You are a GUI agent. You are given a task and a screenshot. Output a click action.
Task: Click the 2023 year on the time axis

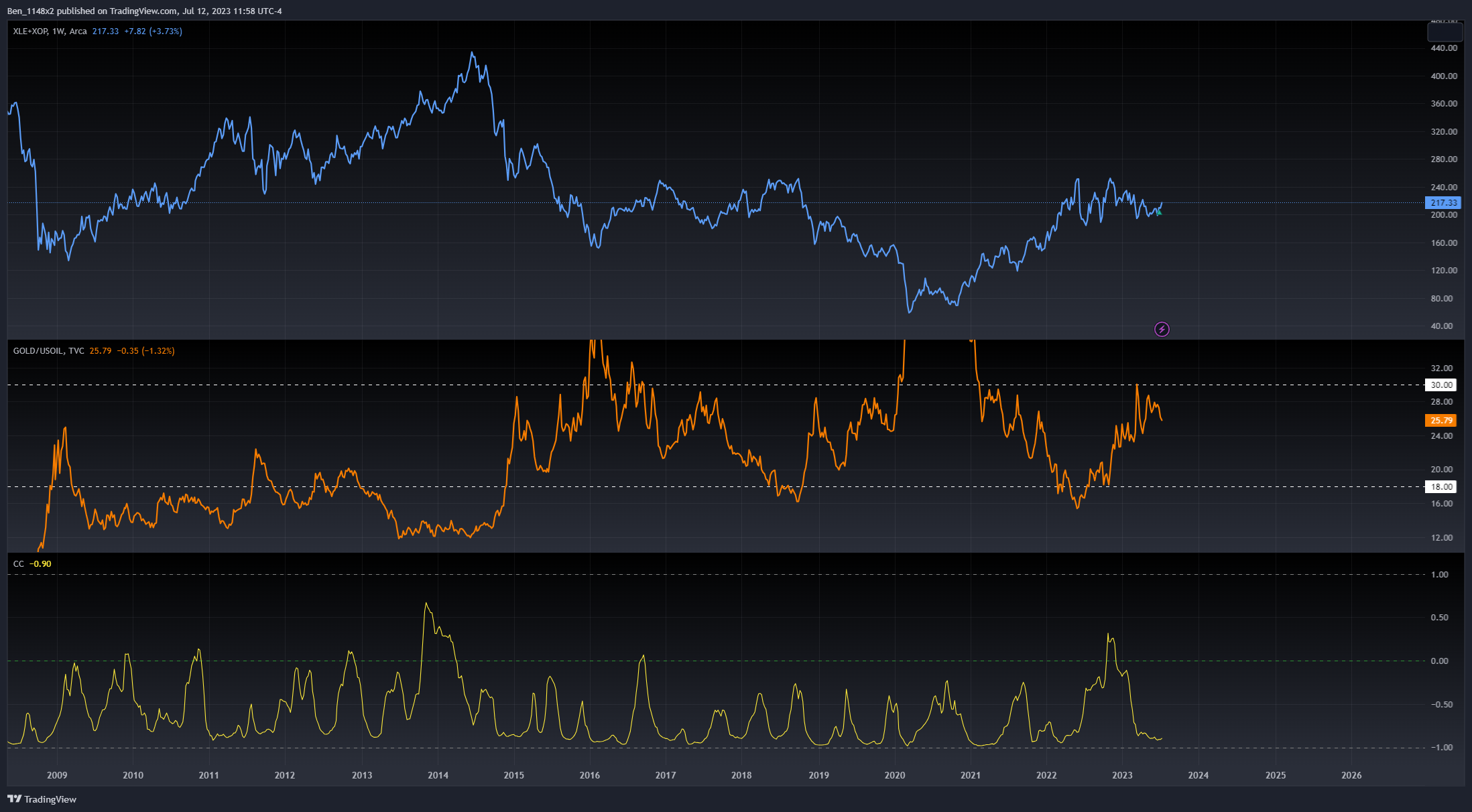(1122, 776)
